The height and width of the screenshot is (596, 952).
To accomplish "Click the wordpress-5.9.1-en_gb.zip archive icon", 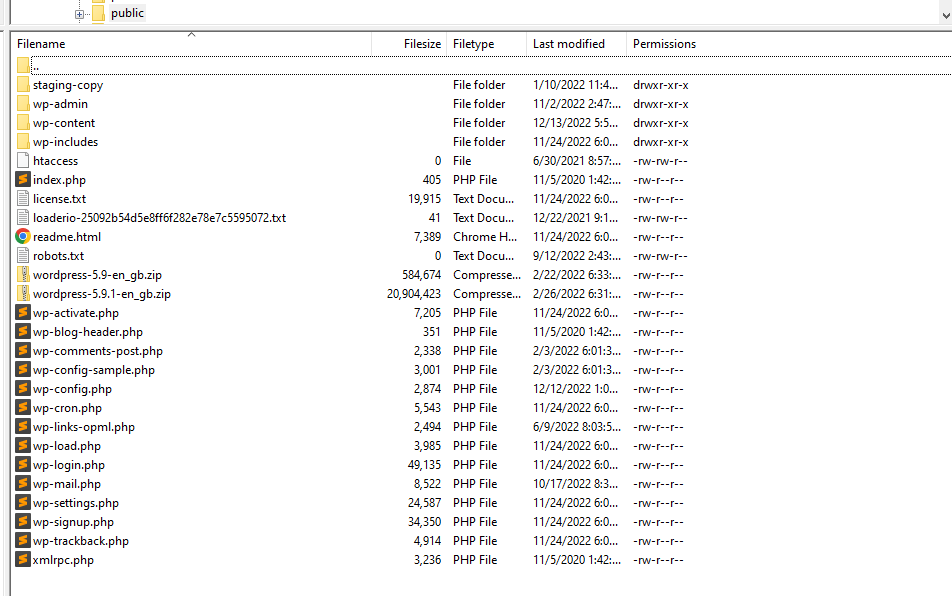I will pyautogui.click(x=23, y=293).
